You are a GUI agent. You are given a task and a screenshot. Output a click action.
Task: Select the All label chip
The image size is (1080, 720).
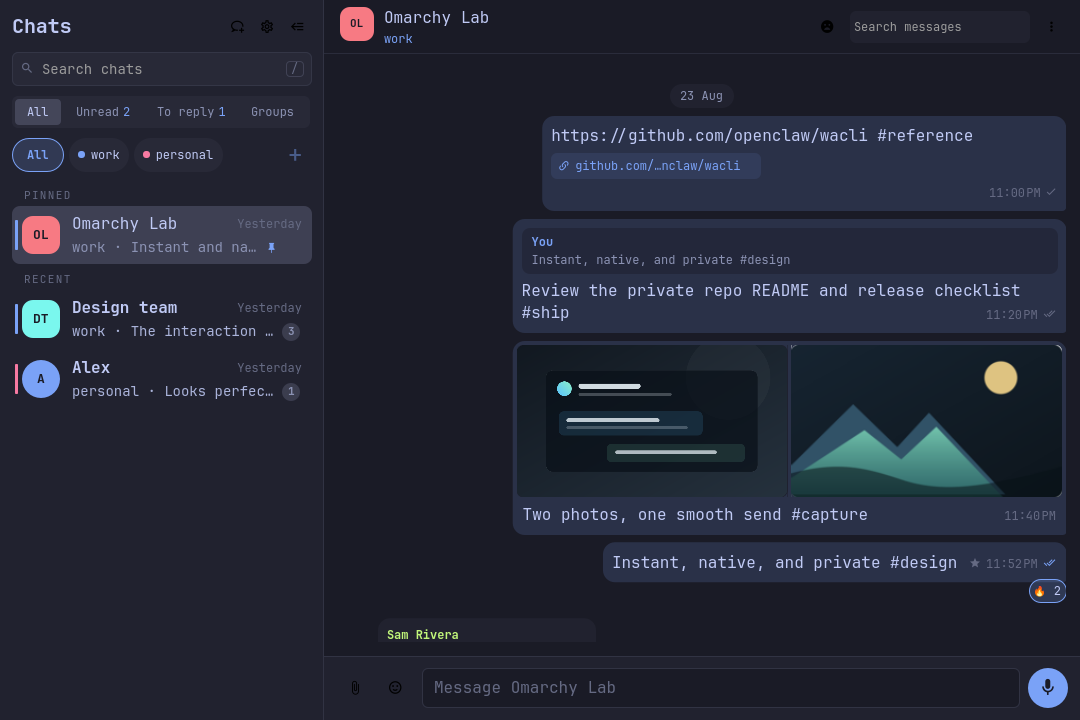pos(38,155)
